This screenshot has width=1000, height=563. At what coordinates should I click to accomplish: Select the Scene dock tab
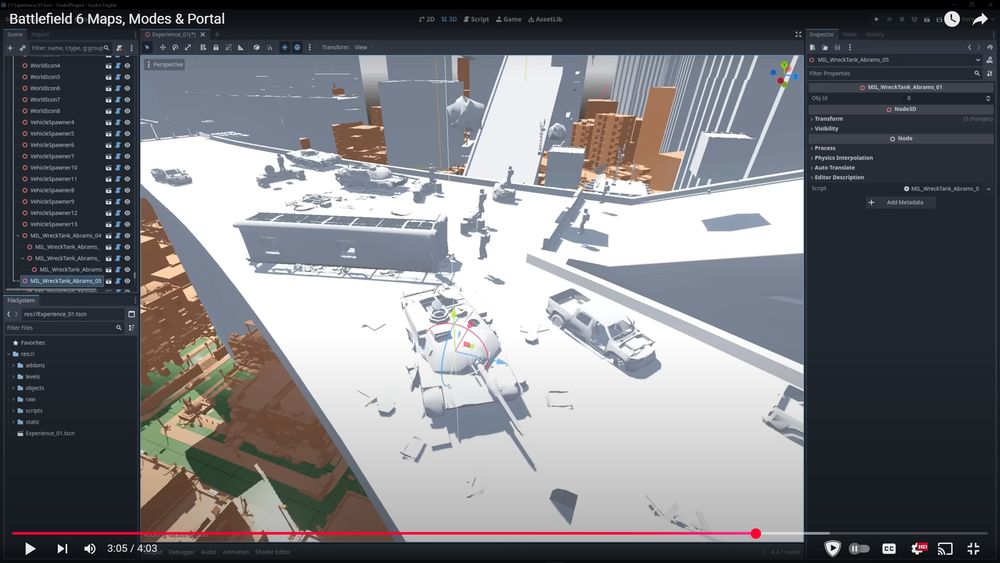tap(15, 34)
